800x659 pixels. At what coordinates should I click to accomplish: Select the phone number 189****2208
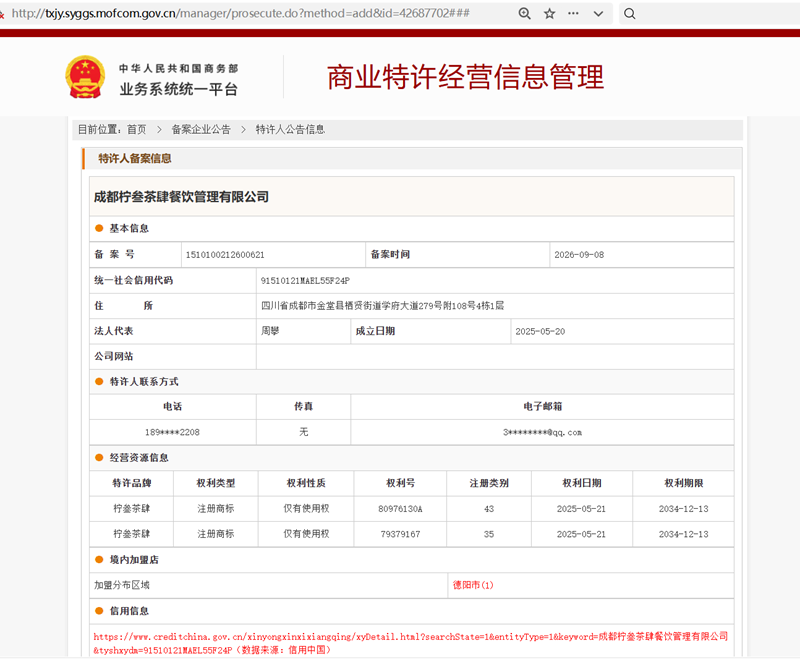point(172,433)
